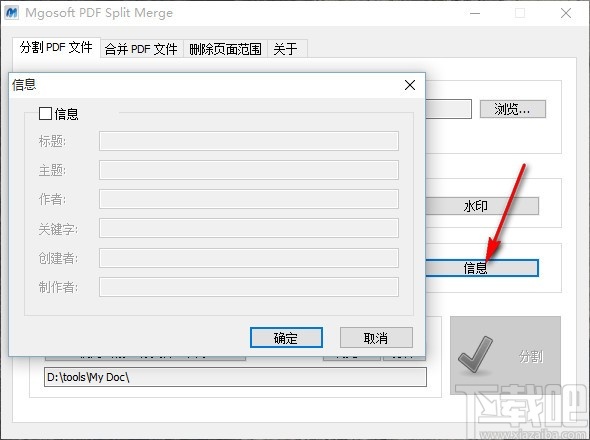Image resolution: width=590 pixels, height=440 pixels.
Task: Go to the 关于 tab
Action: point(286,49)
